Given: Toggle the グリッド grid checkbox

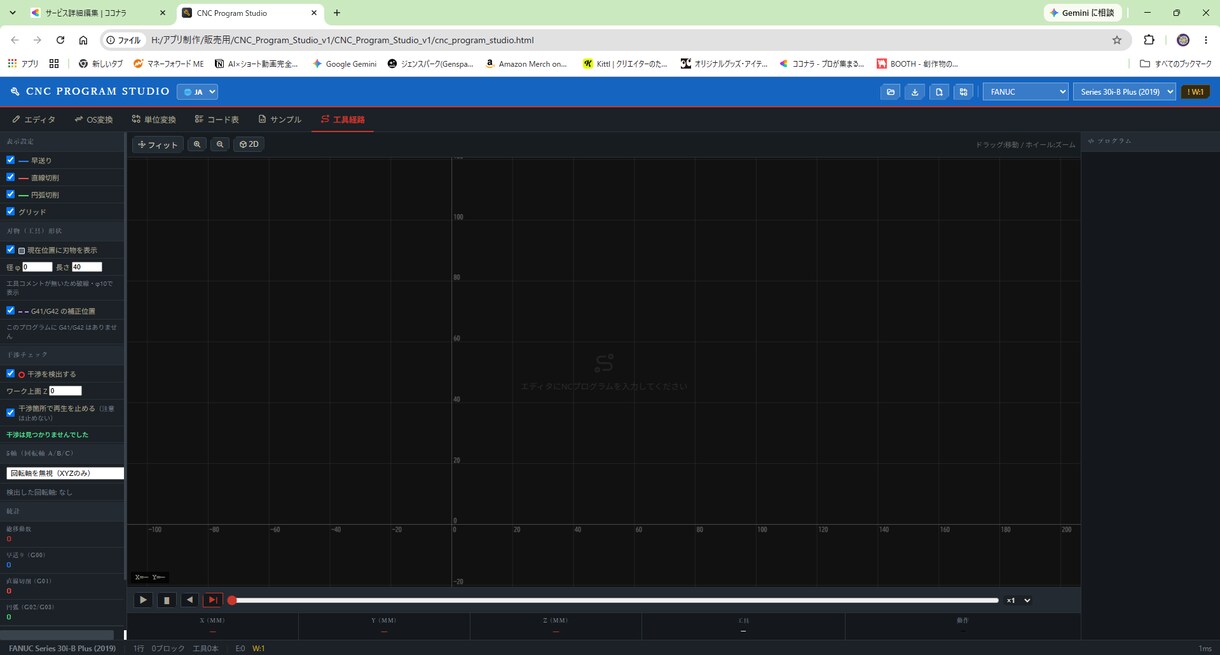Looking at the screenshot, I should click(x=10, y=211).
